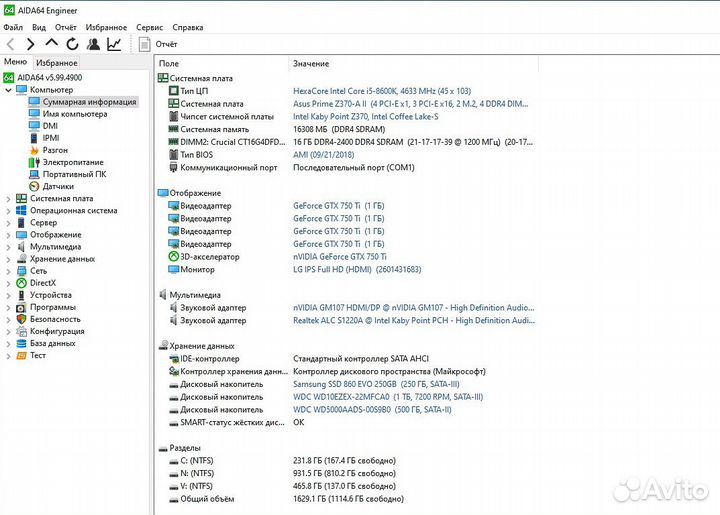
Task: Select the SMART-статус жёстких дисков row
Action: 347,422
